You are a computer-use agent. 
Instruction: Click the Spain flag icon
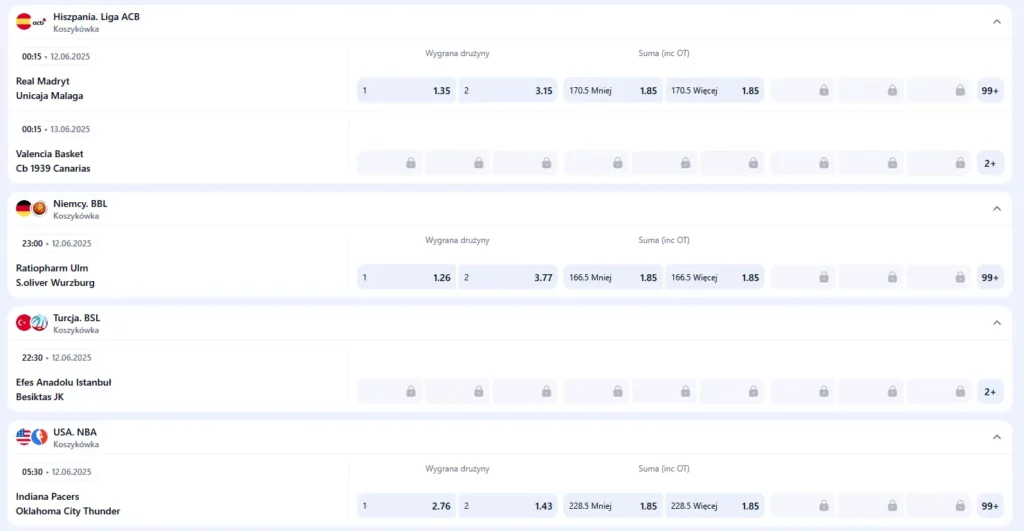(24, 22)
